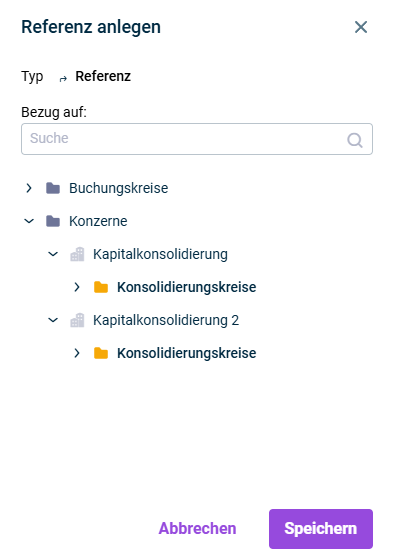394x554 pixels.
Task: Click the purple Speichern button
Action: [321, 529]
